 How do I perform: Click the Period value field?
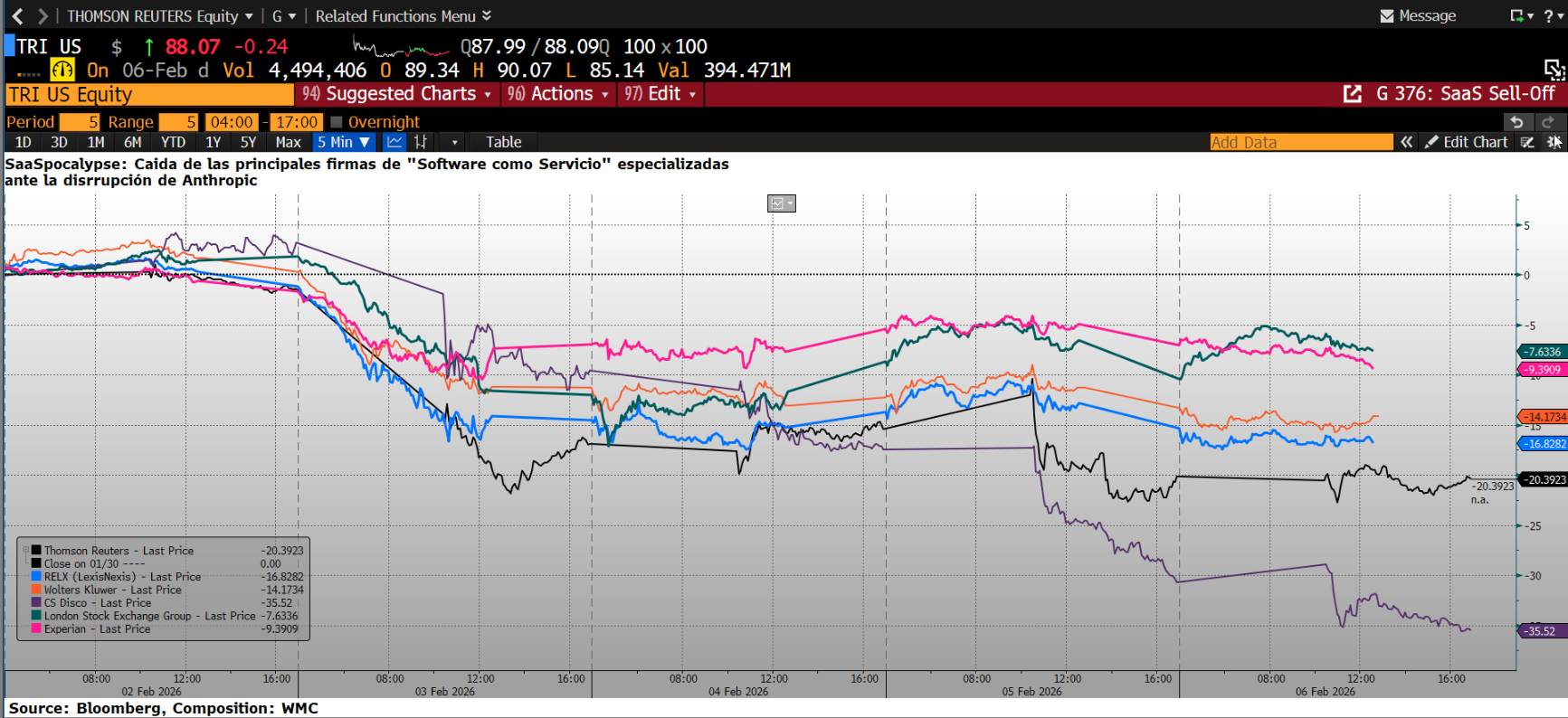pos(80,122)
